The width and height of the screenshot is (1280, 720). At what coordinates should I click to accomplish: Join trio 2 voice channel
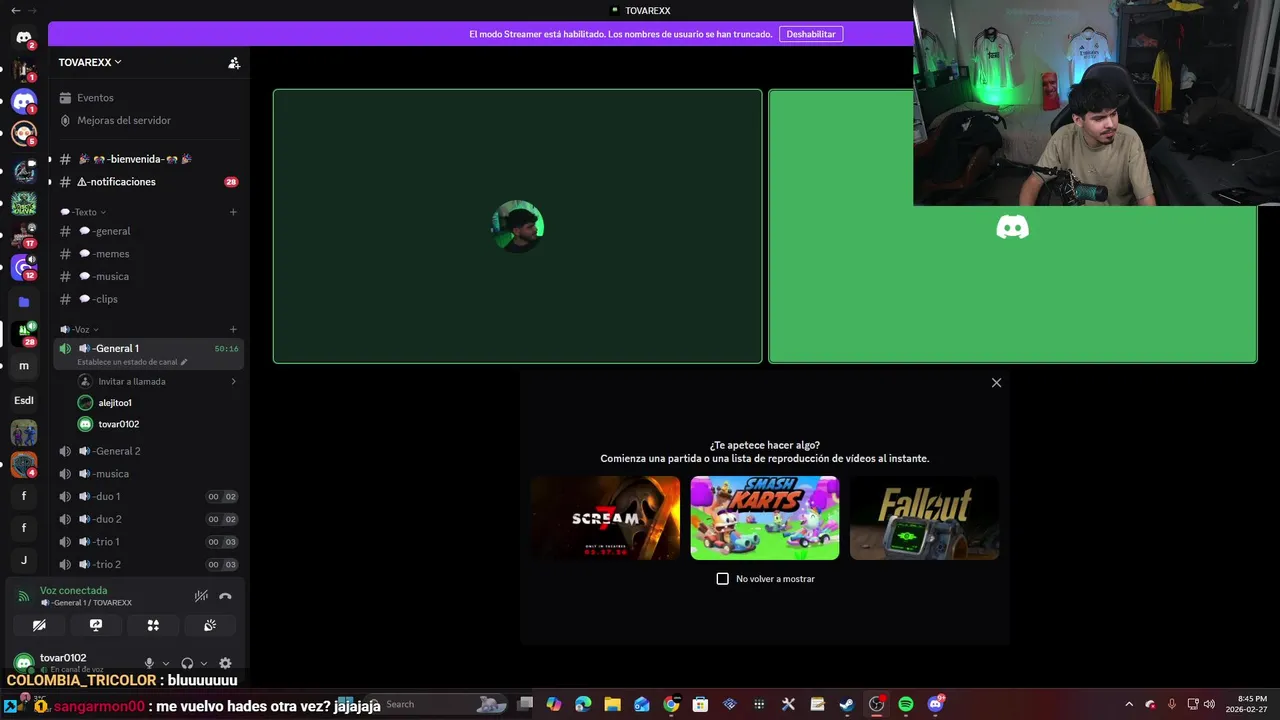pos(147,564)
